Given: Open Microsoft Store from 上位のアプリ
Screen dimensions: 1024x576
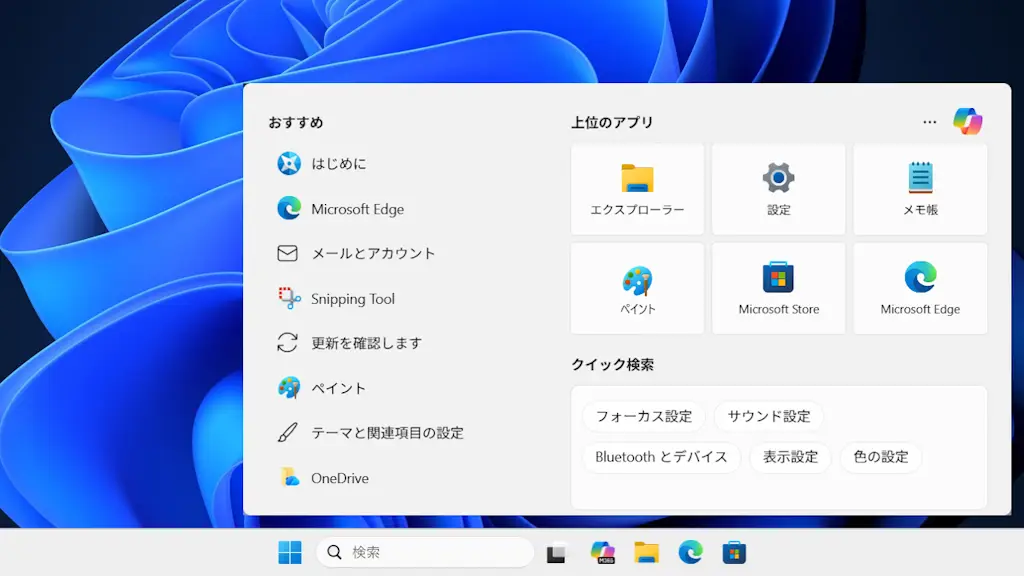Looking at the screenshot, I should click(778, 288).
